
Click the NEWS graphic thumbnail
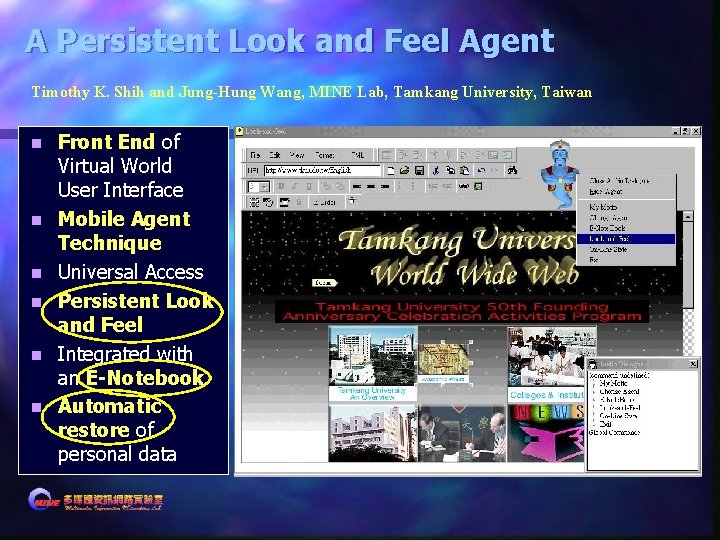[x=546, y=433]
